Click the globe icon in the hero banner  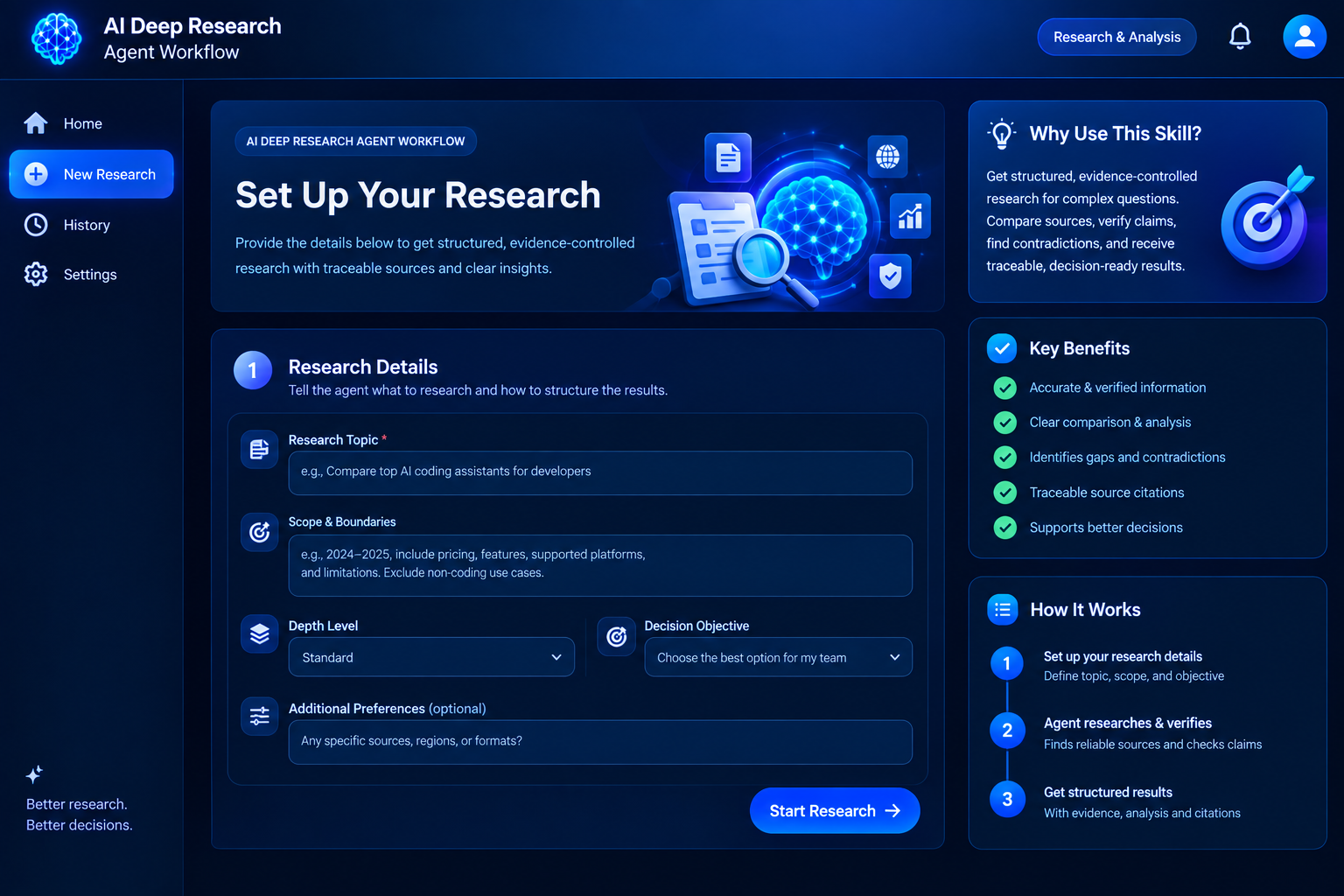[x=887, y=157]
